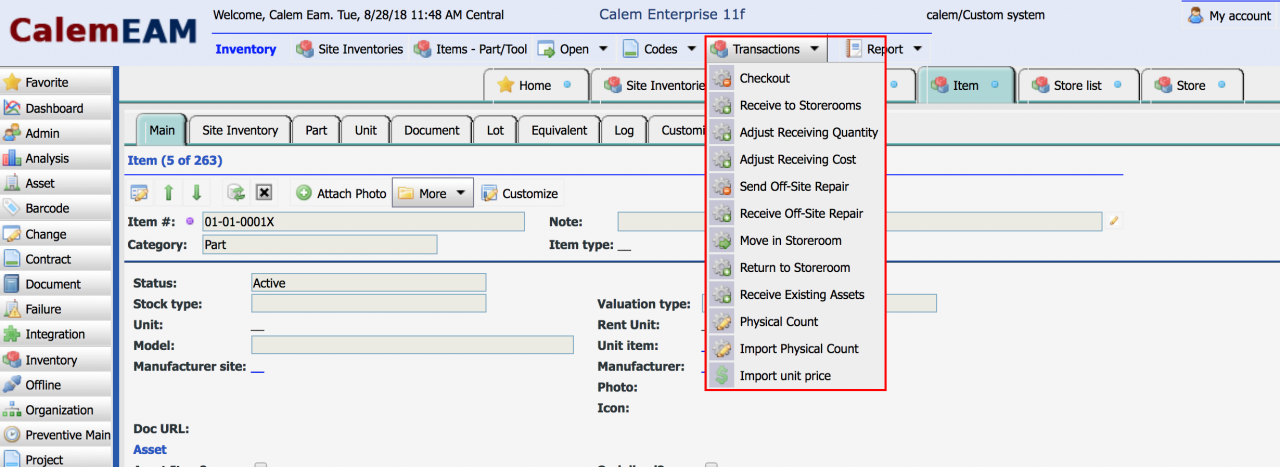Screen dimensions: 1280x467
Task: Choose Adjust Receiving Cost
Action: tap(795, 159)
